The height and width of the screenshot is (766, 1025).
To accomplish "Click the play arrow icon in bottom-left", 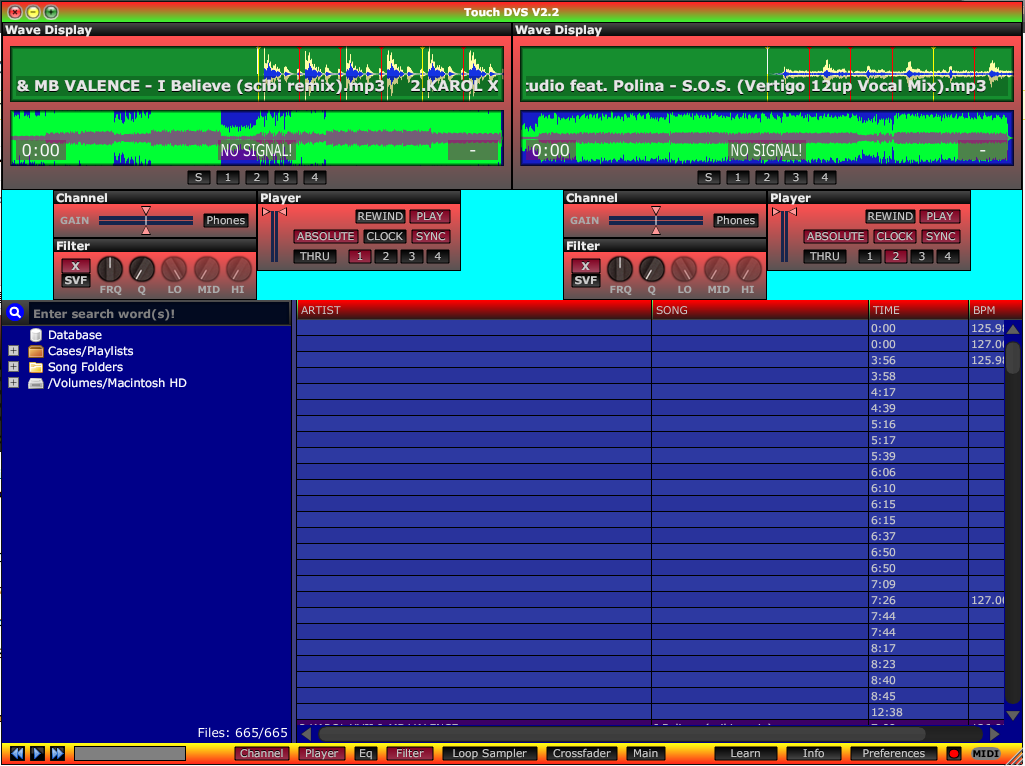I will tap(37, 753).
